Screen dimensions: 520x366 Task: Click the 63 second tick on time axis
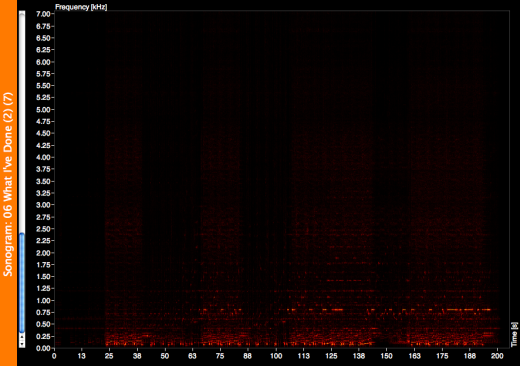pyautogui.click(x=192, y=356)
